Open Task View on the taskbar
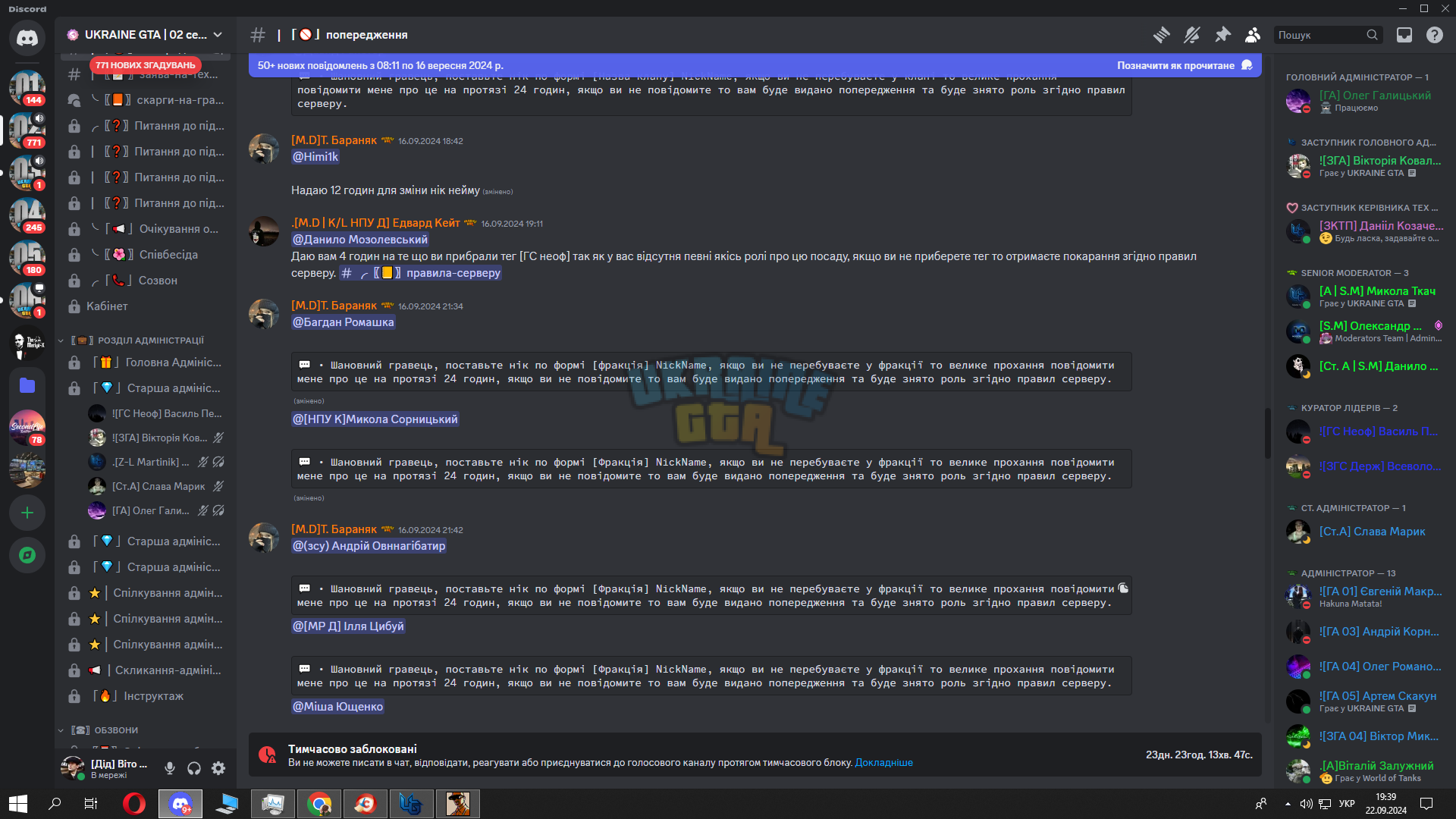The height and width of the screenshot is (819, 1456). [91, 804]
